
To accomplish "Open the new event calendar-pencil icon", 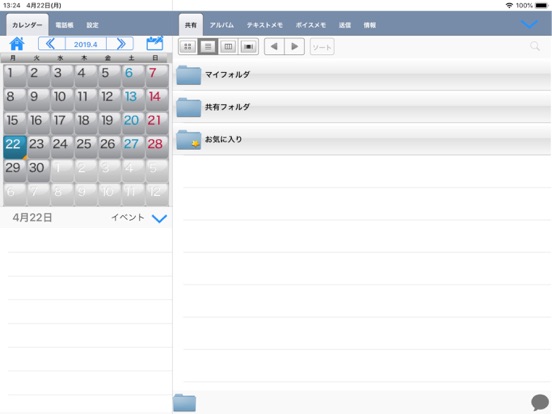I will click(155, 43).
